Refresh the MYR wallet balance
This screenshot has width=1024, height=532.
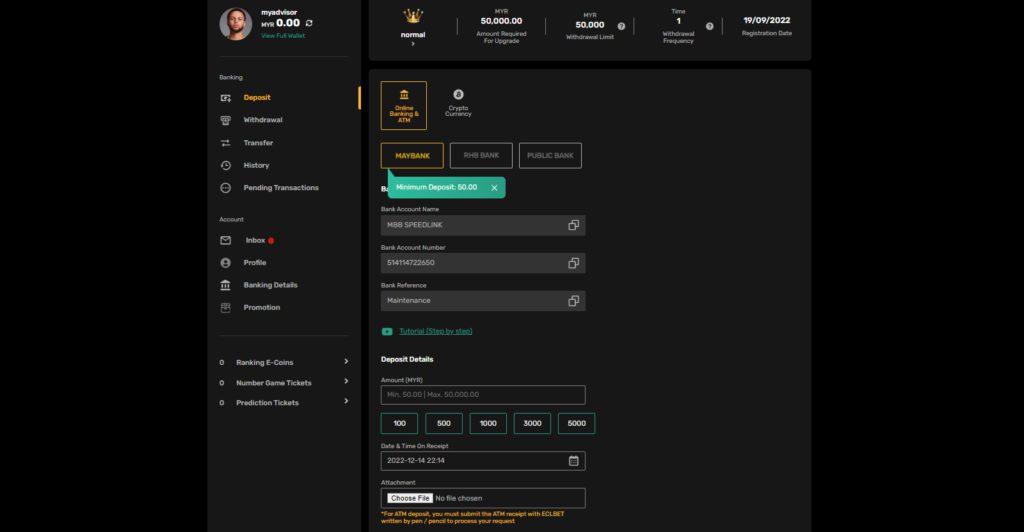point(309,23)
